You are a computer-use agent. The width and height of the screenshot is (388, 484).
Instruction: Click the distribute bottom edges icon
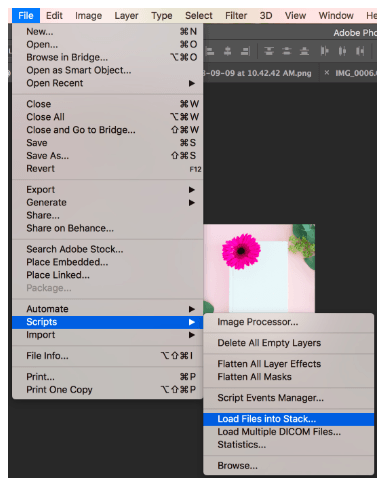tap(304, 51)
